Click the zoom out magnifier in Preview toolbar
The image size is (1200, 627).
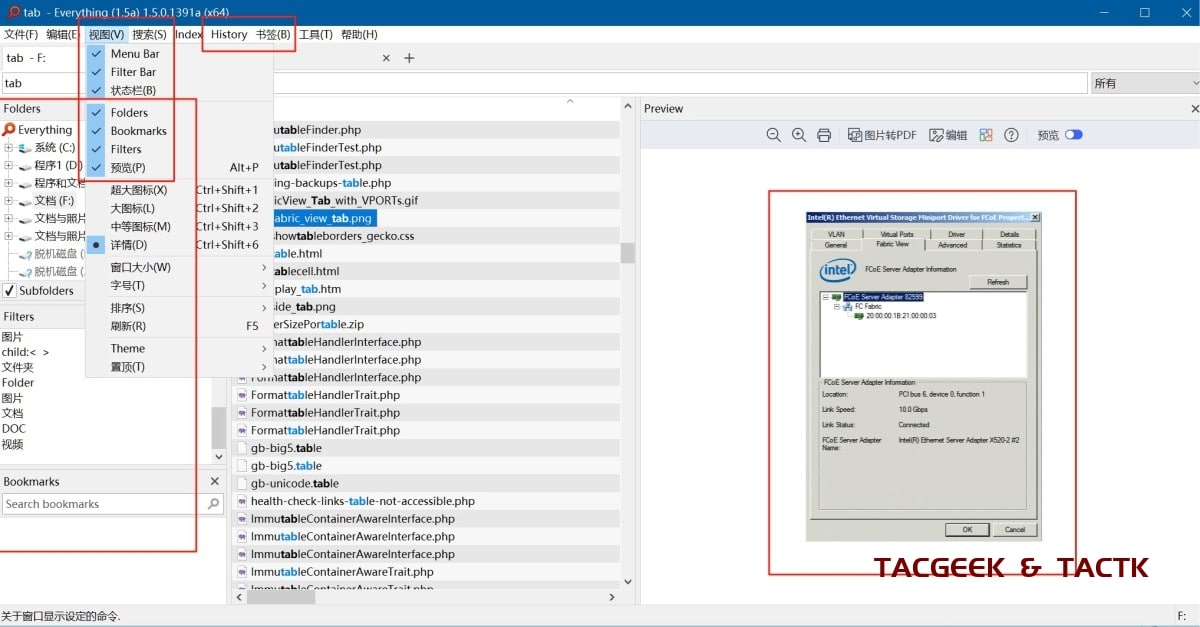773,135
